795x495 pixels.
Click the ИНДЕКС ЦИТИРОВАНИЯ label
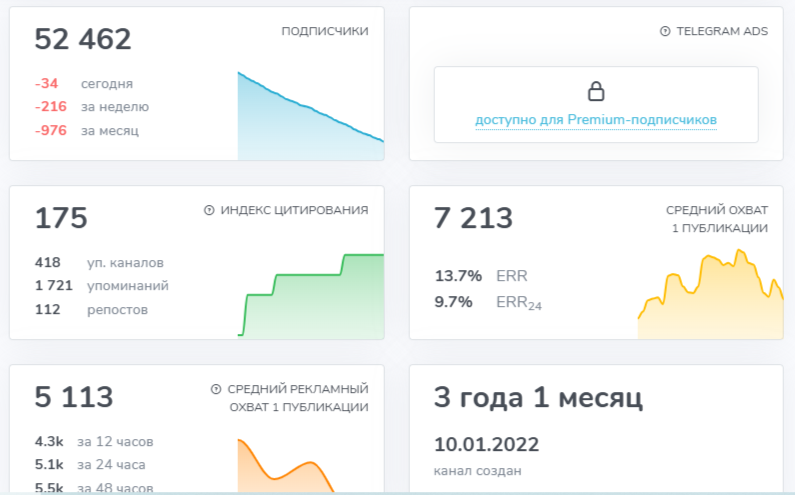tap(294, 210)
